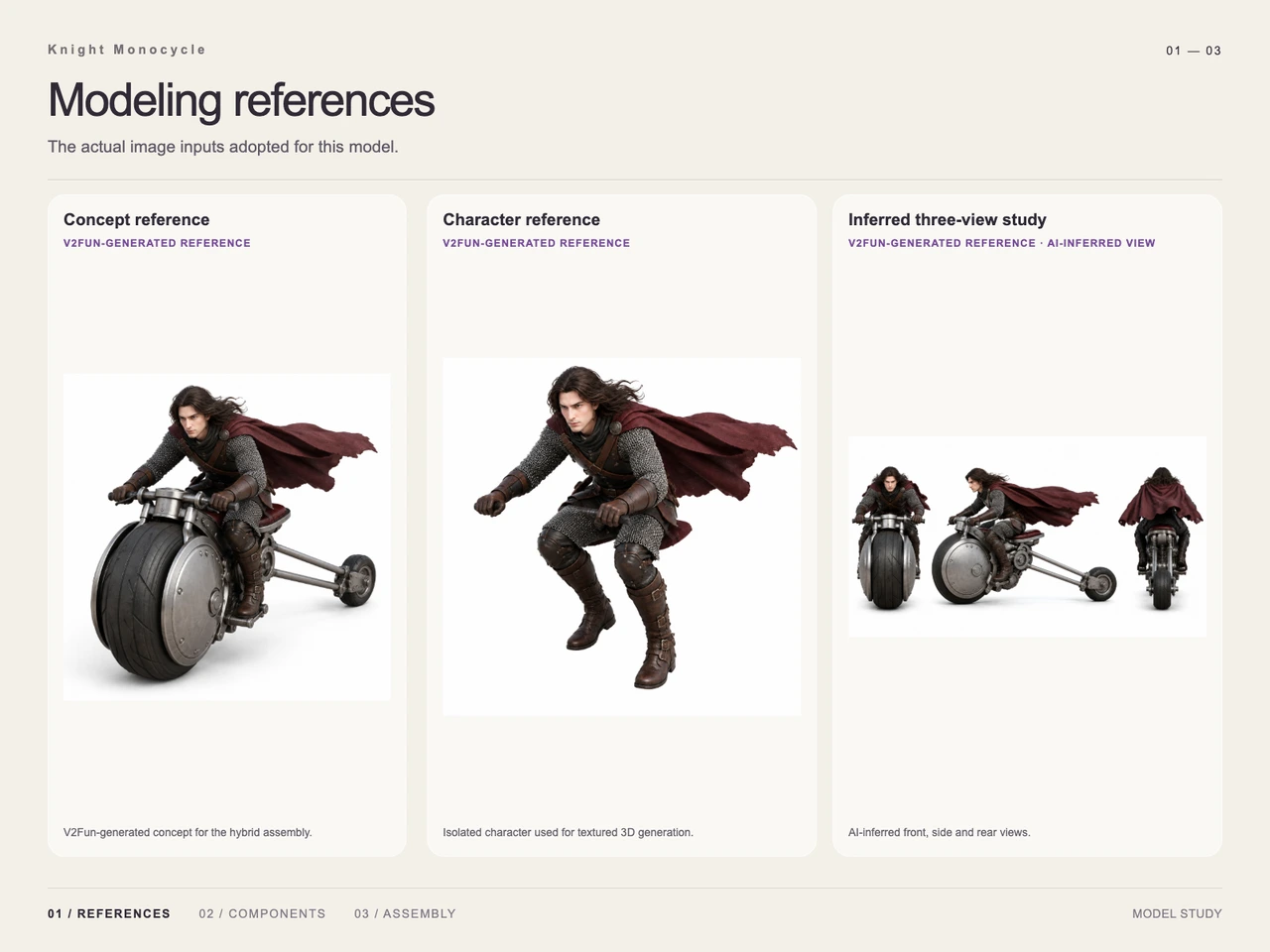
Task: Click the '01 — 03' page counter
Action: point(1194,51)
